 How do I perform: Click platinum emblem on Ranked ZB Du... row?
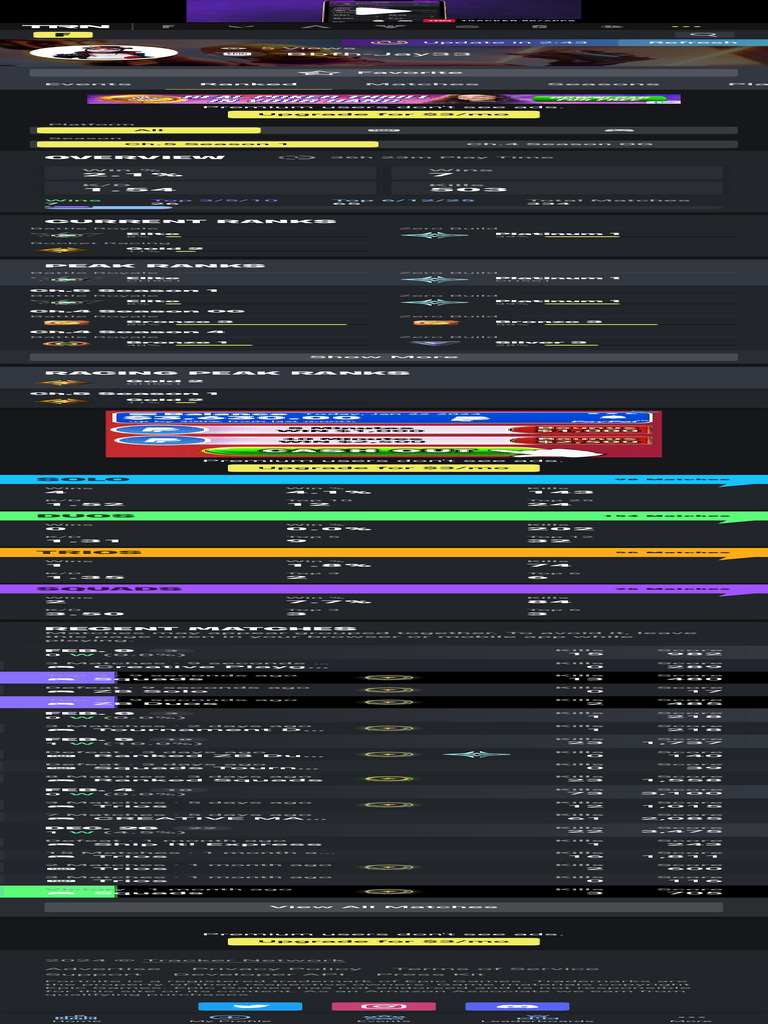click(476, 754)
